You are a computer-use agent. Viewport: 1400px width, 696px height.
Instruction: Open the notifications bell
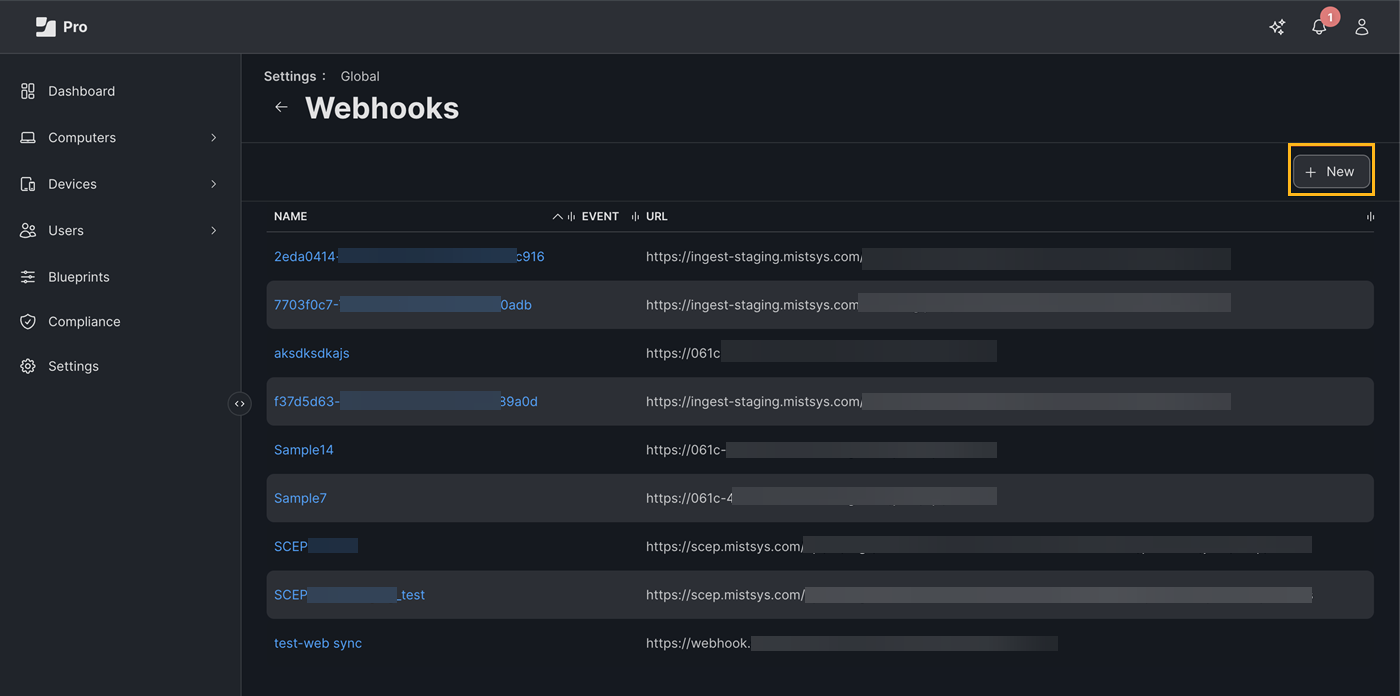1319,28
